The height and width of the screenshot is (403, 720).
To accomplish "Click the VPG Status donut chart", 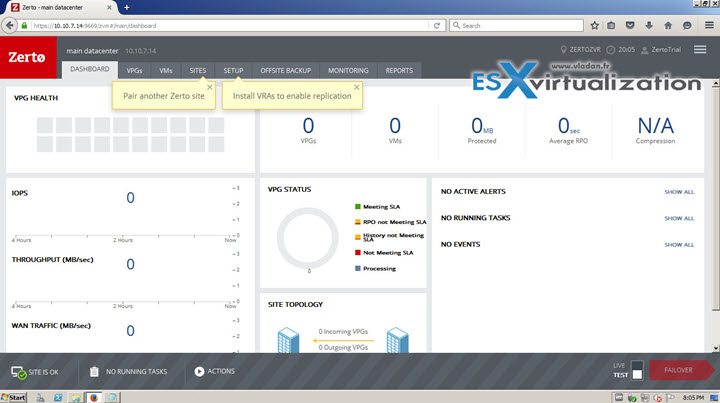I will (x=308, y=238).
